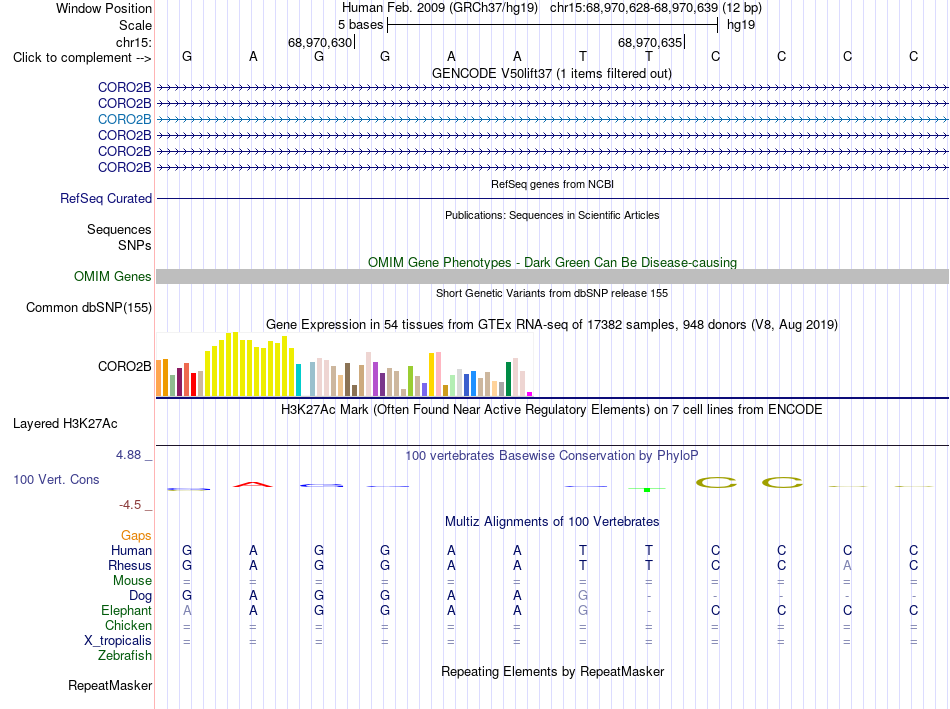Click the 100 Vert. Cons track label

[56, 479]
